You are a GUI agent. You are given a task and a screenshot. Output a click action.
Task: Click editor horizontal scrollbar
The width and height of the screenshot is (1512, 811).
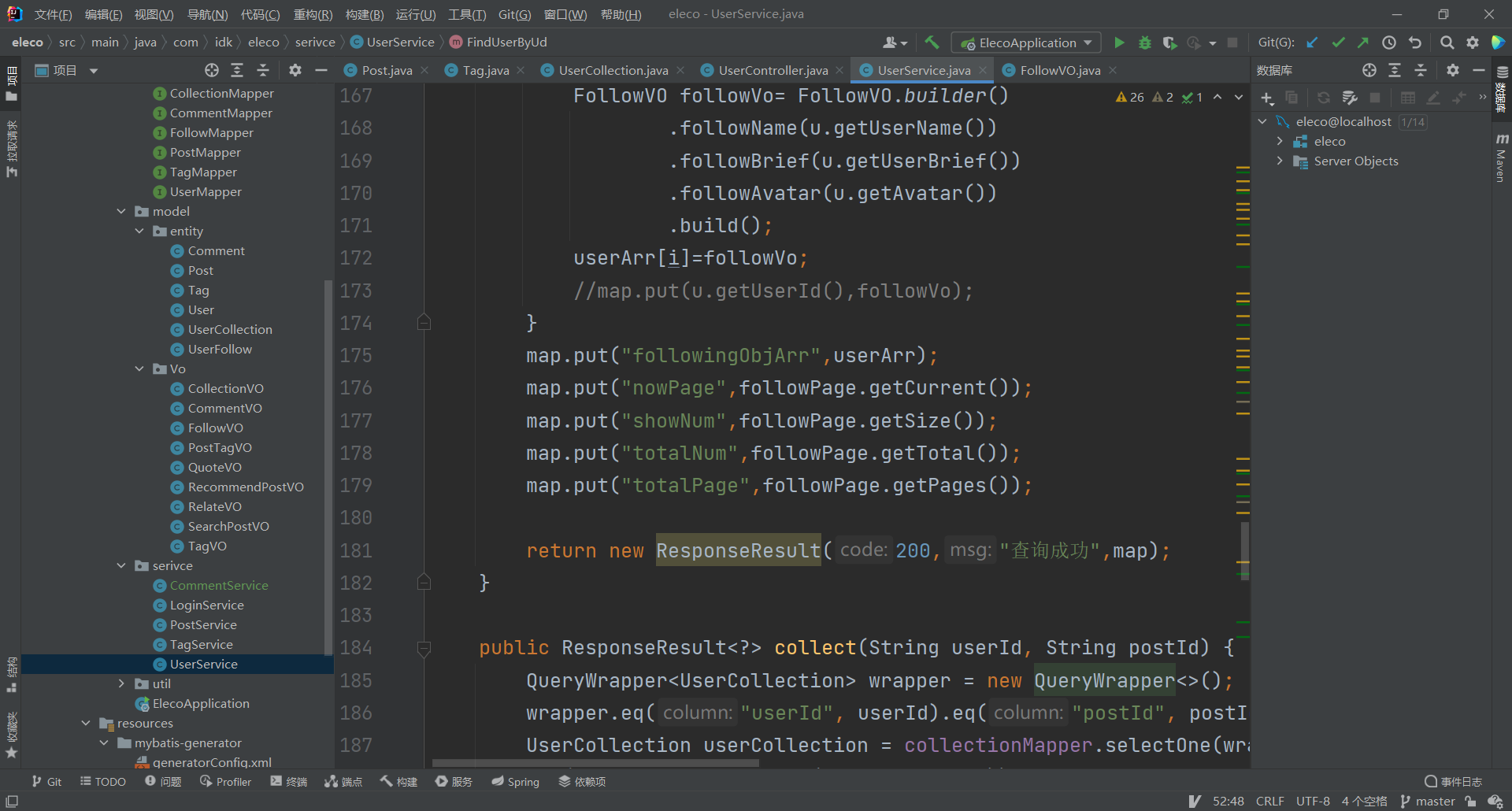click(595, 763)
